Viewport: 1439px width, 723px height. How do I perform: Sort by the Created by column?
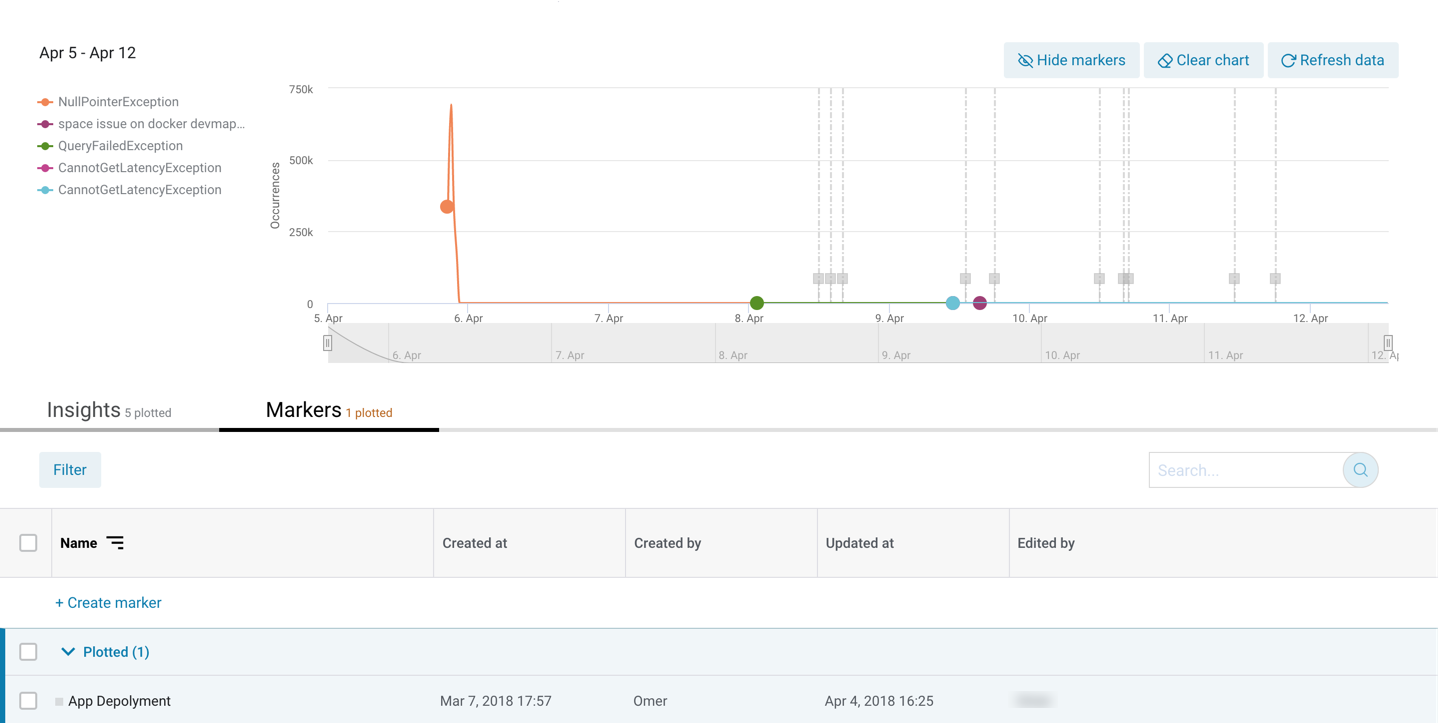pos(667,543)
